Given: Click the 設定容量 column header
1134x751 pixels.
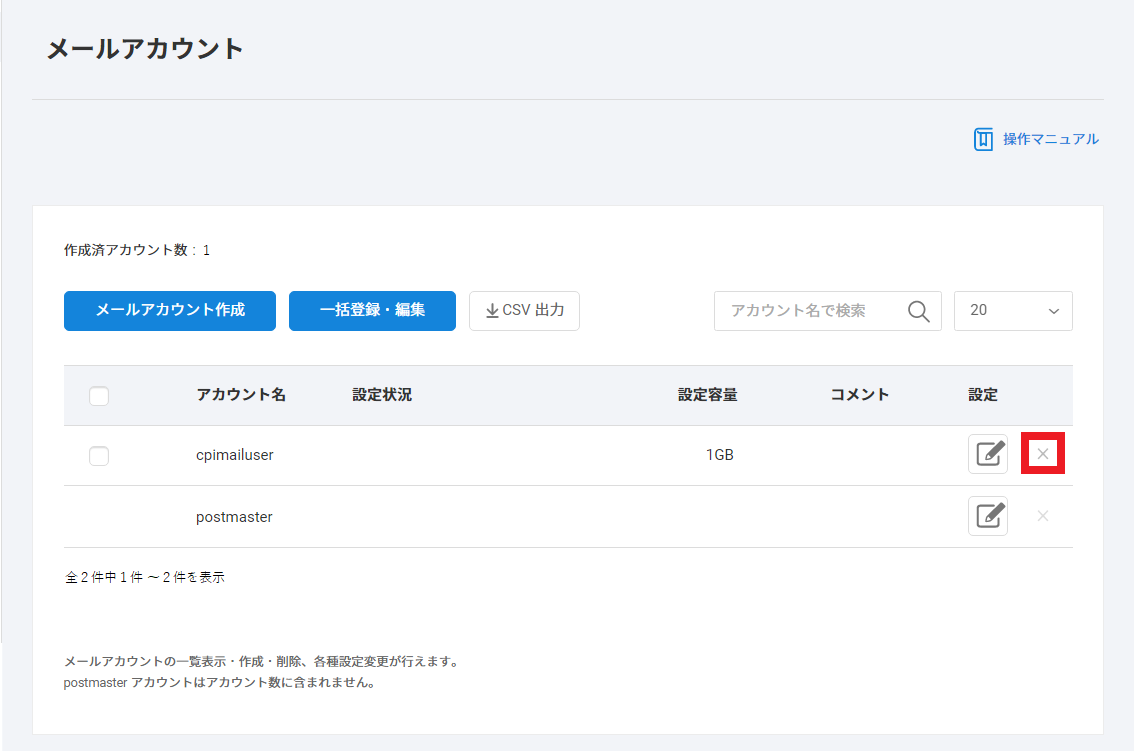Looking at the screenshot, I should click(707, 395).
